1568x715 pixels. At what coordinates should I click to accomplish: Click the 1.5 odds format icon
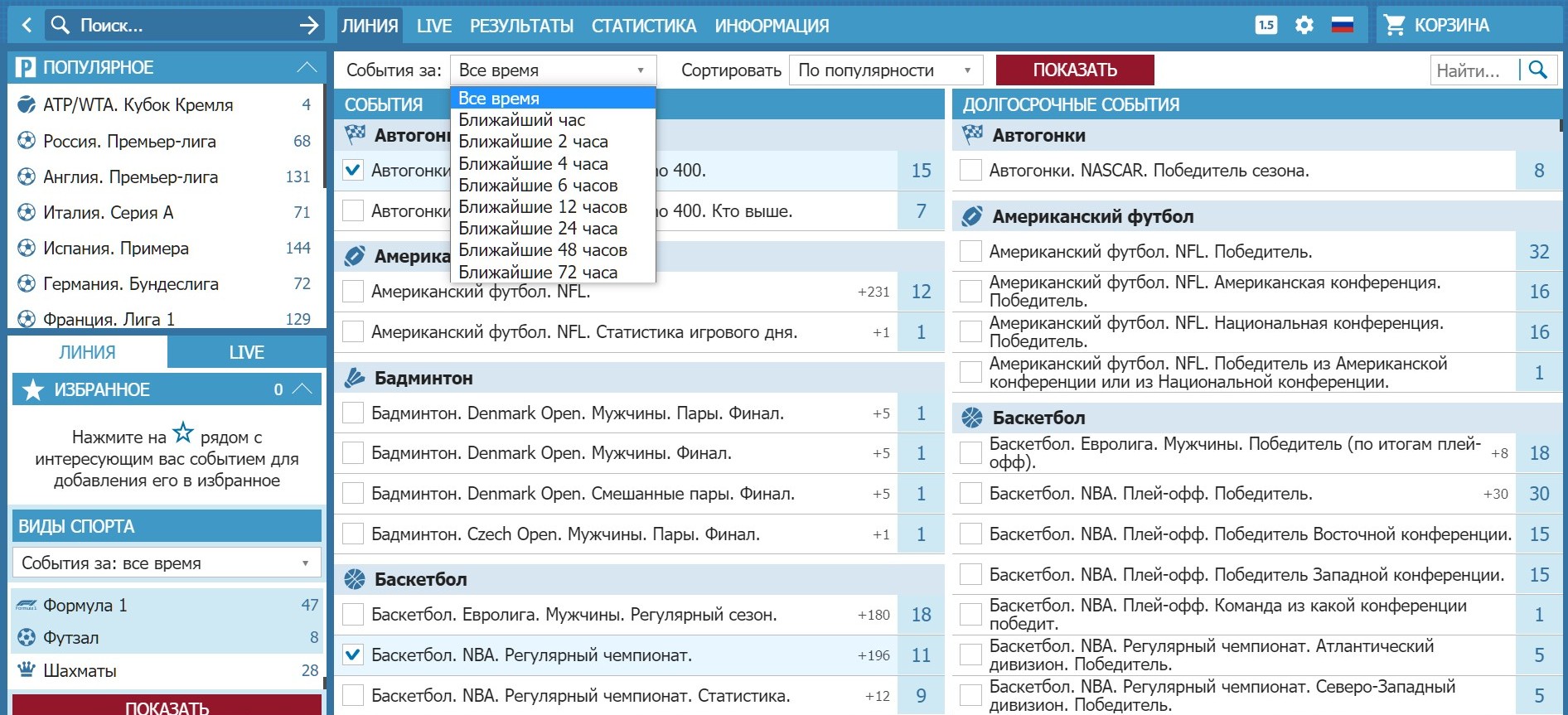pyautogui.click(x=1266, y=25)
